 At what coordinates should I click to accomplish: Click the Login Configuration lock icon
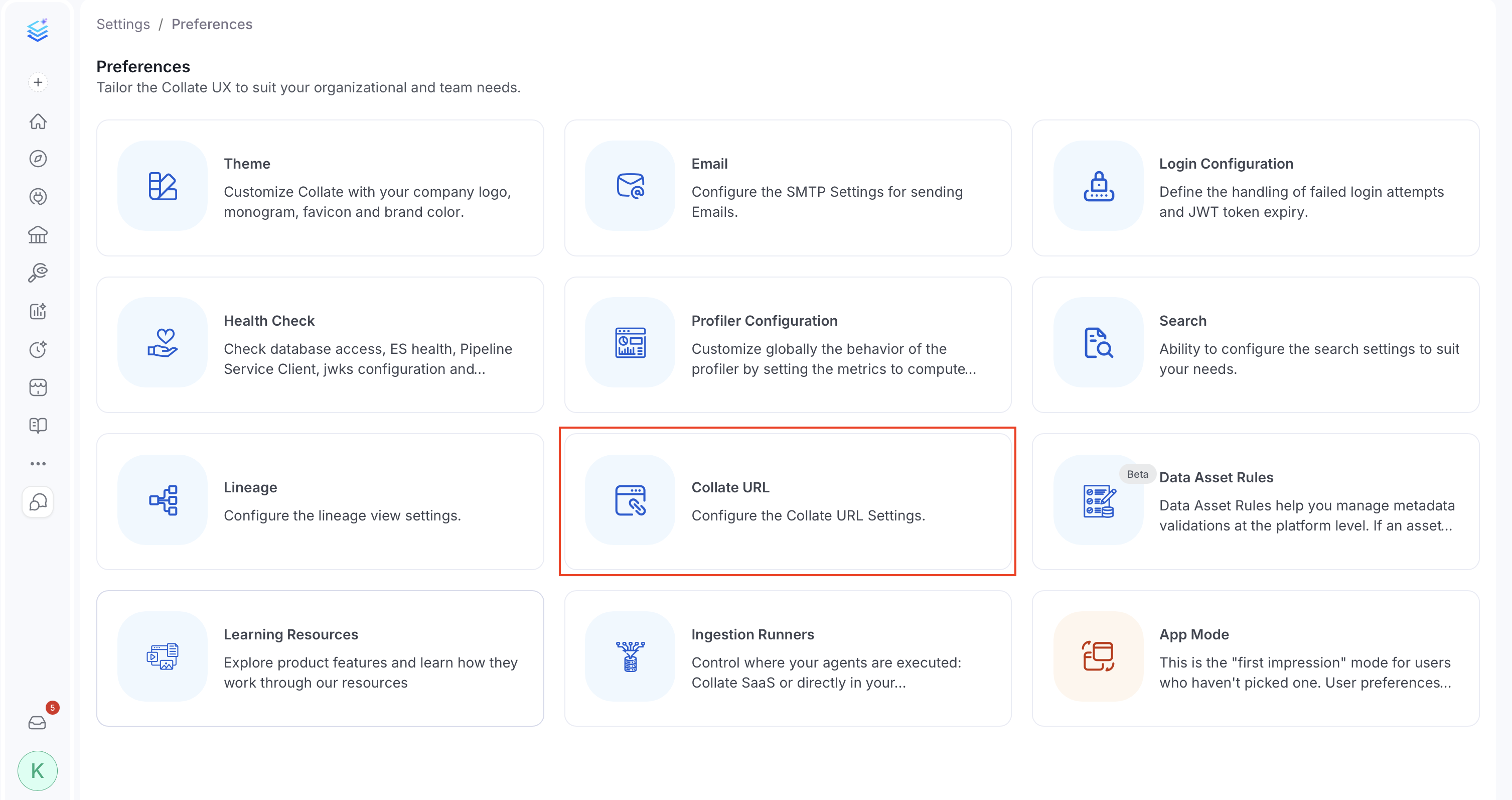point(1099,186)
